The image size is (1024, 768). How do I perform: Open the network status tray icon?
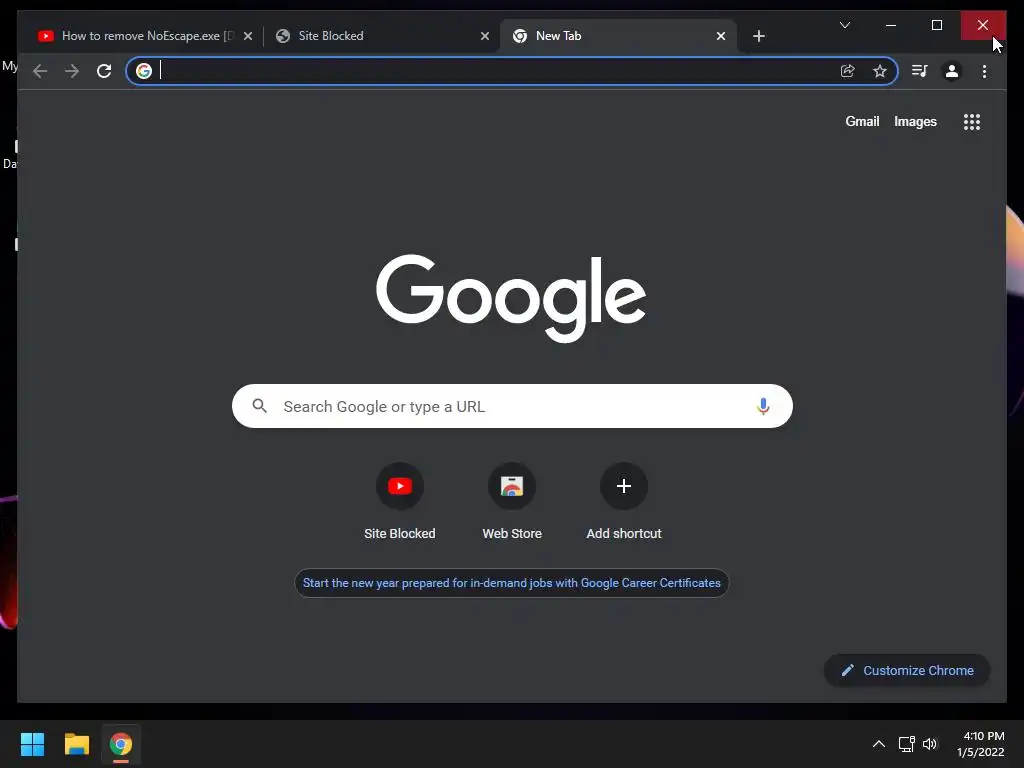pos(906,744)
